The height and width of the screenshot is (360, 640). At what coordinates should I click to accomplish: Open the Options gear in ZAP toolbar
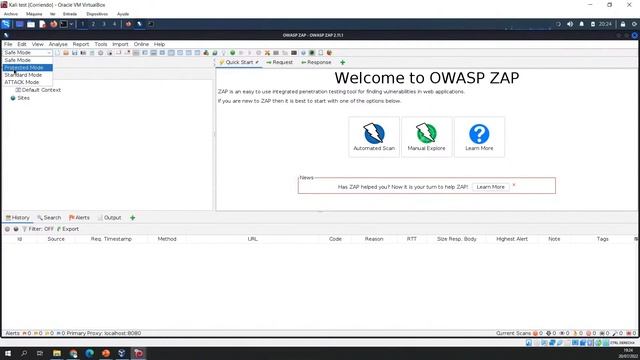[x=100, y=53]
